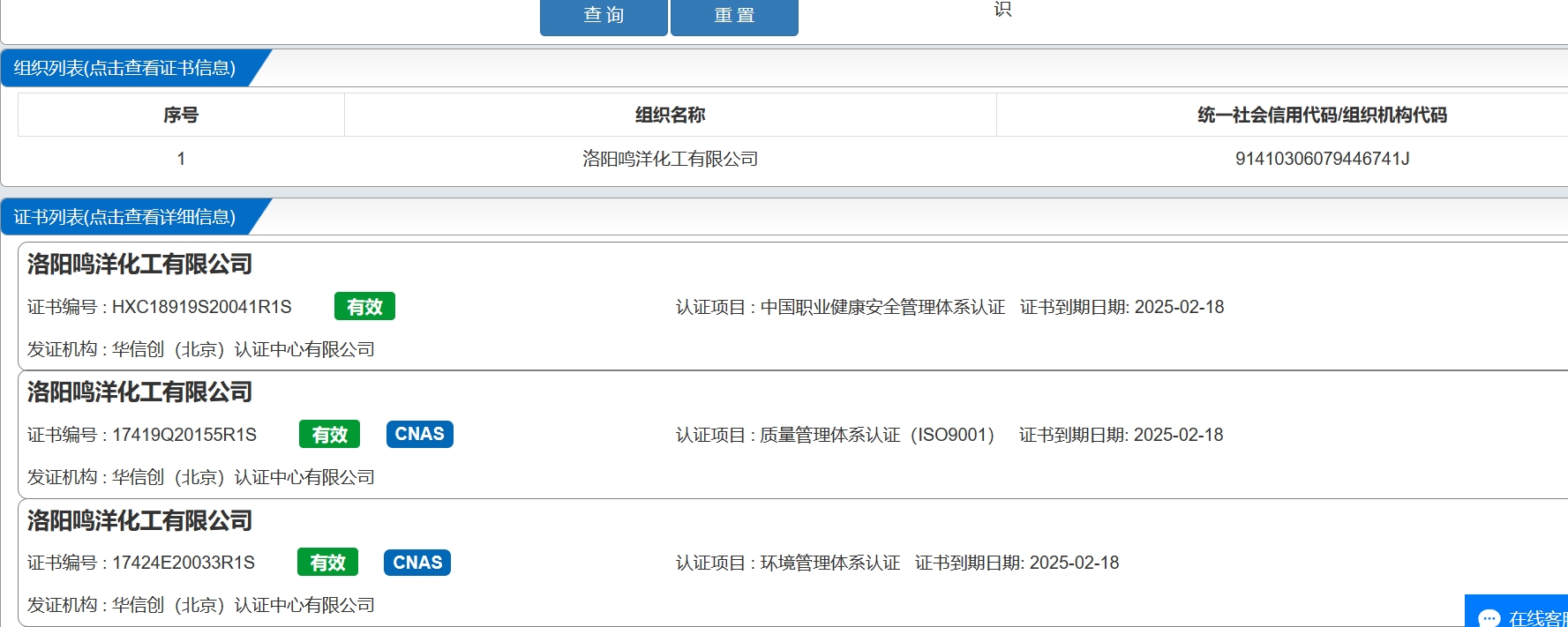The image size is (1568, 627).
Task: Click 有效 badge for certificate HXC18919S20041R1S
Action: (364, 307)
